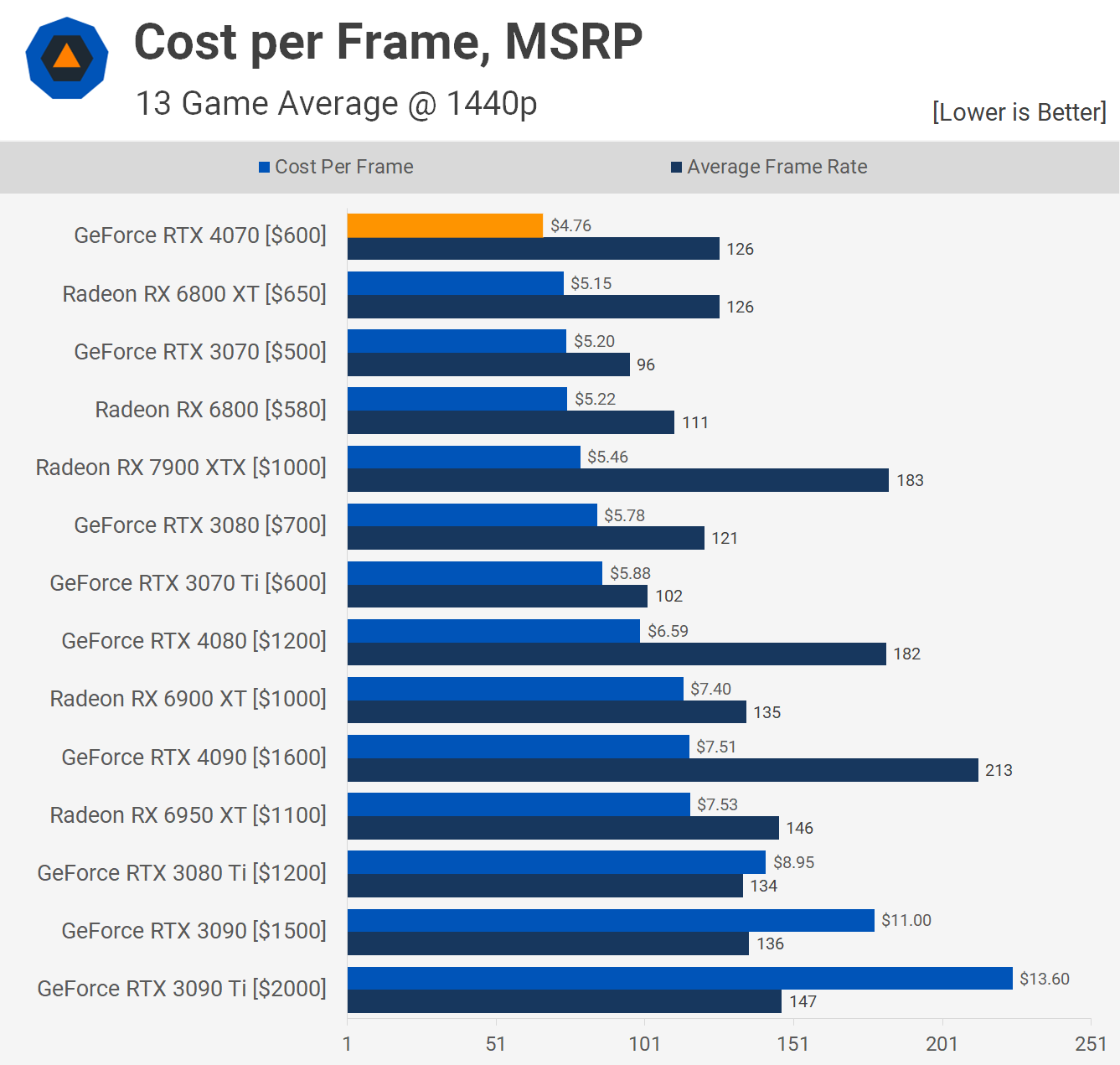Select the Radeon RX 7900 XTX [$1000] label
The image size is (1120, 1065).
click(181, 468)
